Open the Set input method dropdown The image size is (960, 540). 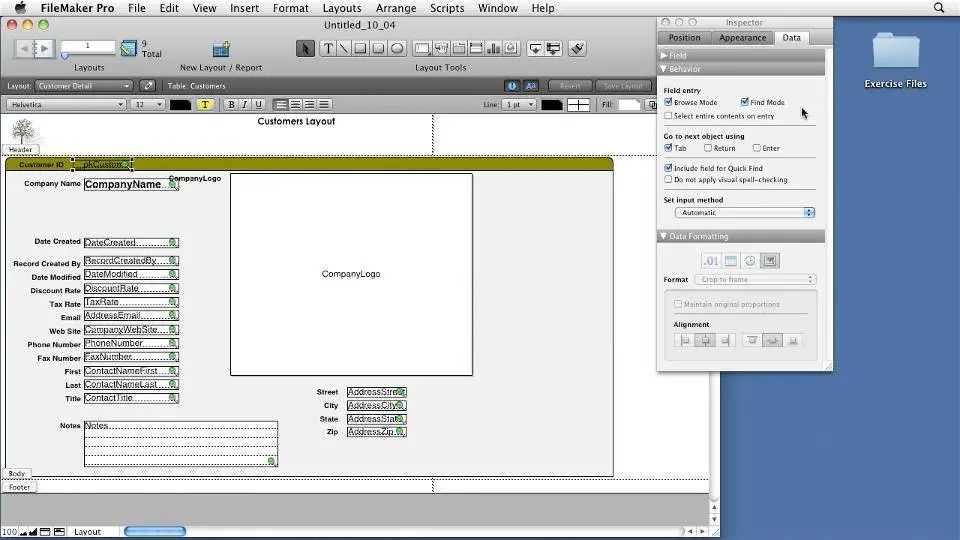point(744,212)
